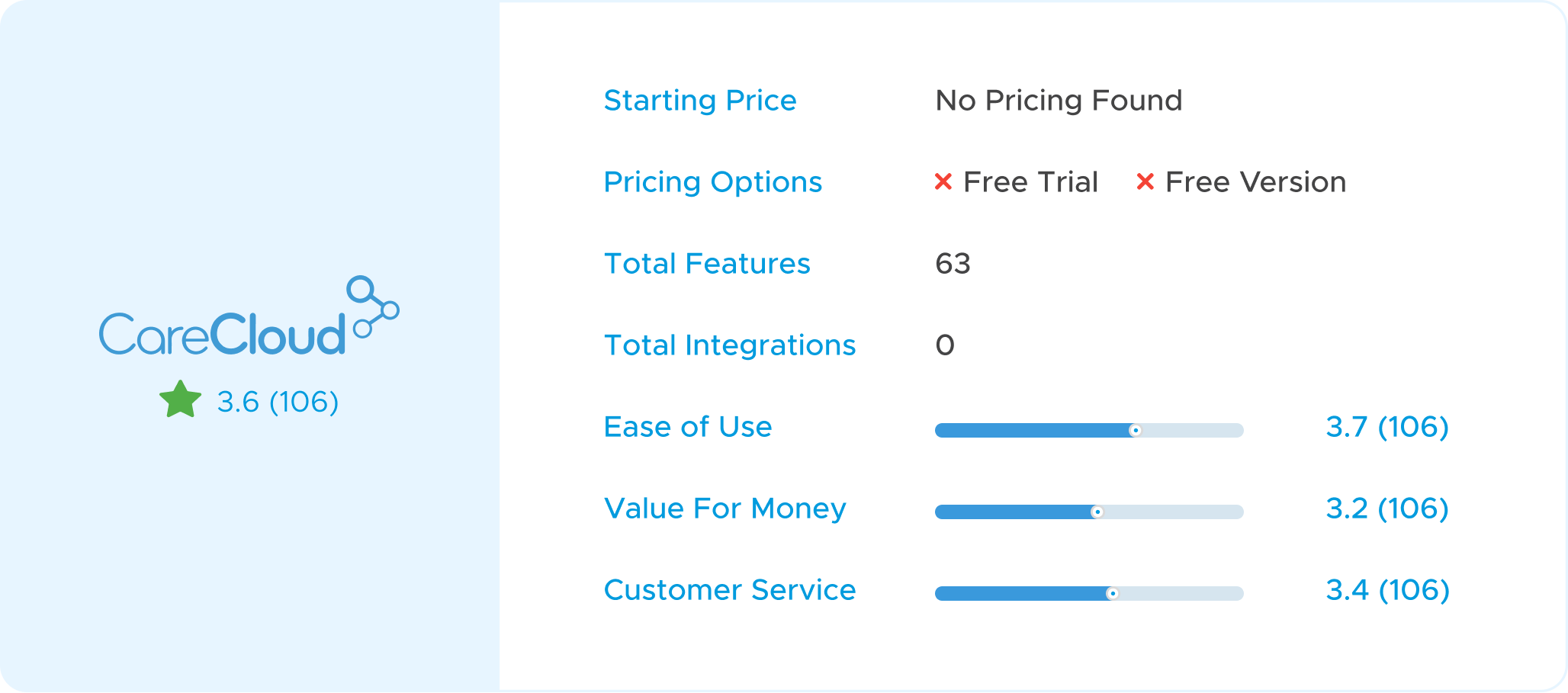Viewport: 1568px width, 693px height.
Task: Click the Free Trial text
Action: tap(1030, 182)
